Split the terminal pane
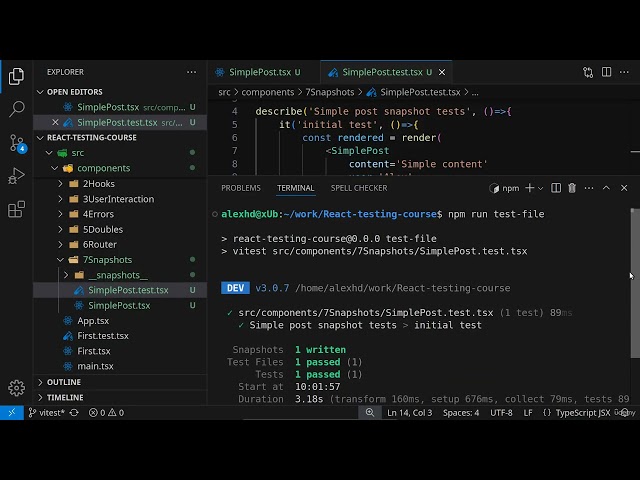The image size is (640, 480). click(x=556, y=188)
